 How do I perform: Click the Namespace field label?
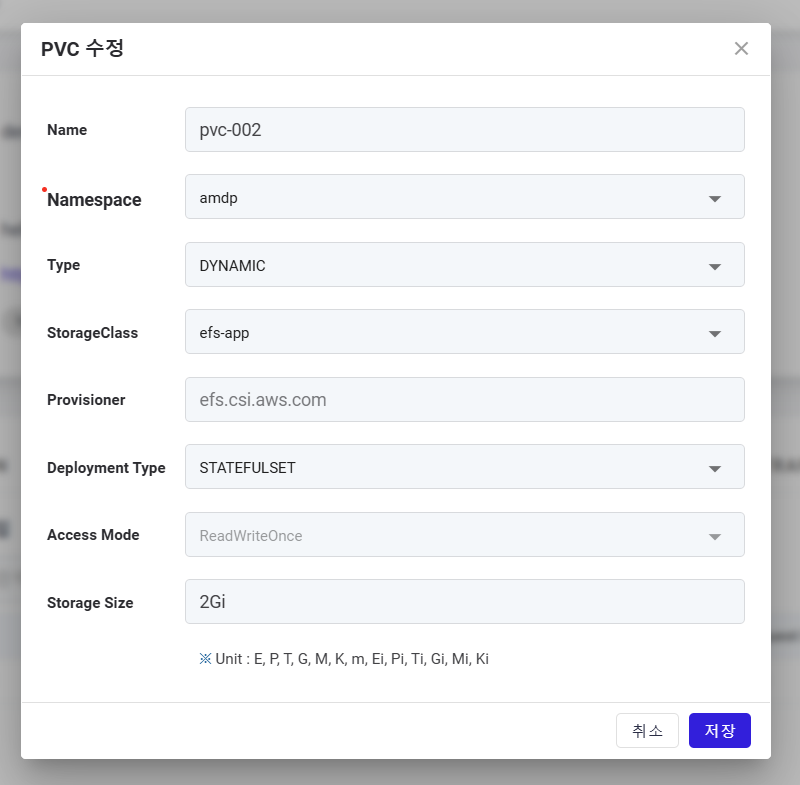pos(94,199)
